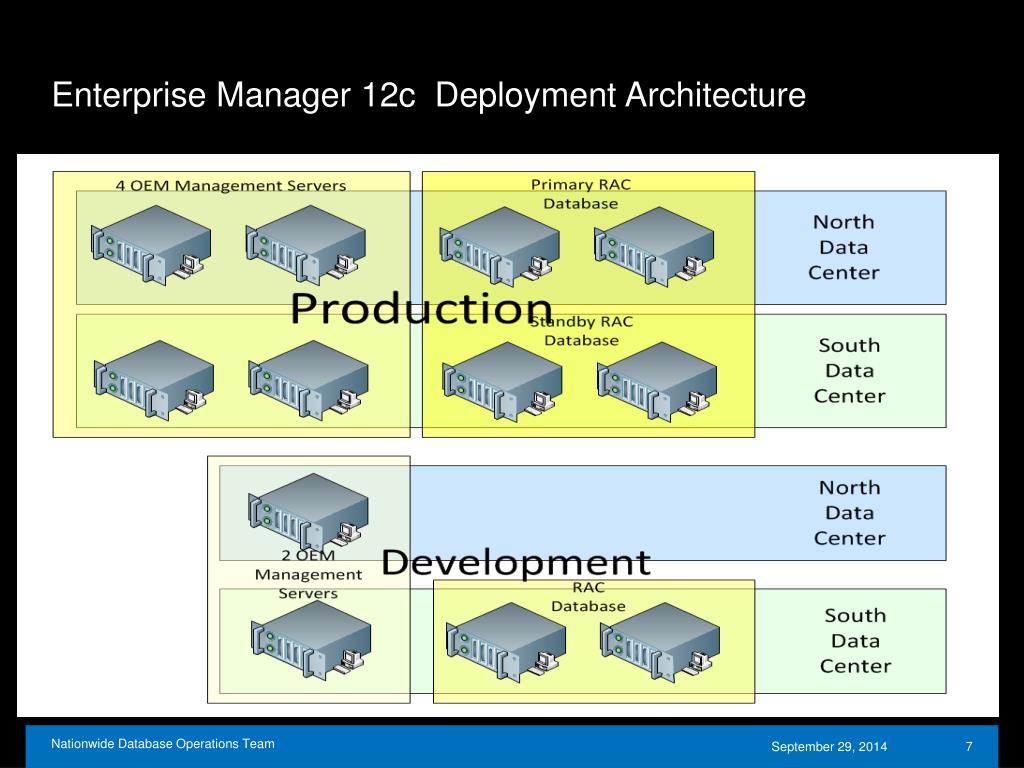Screen dimensions: 1024x768
Task: Click the second OEM server icon in Production North
Action: tap(306, 245)
